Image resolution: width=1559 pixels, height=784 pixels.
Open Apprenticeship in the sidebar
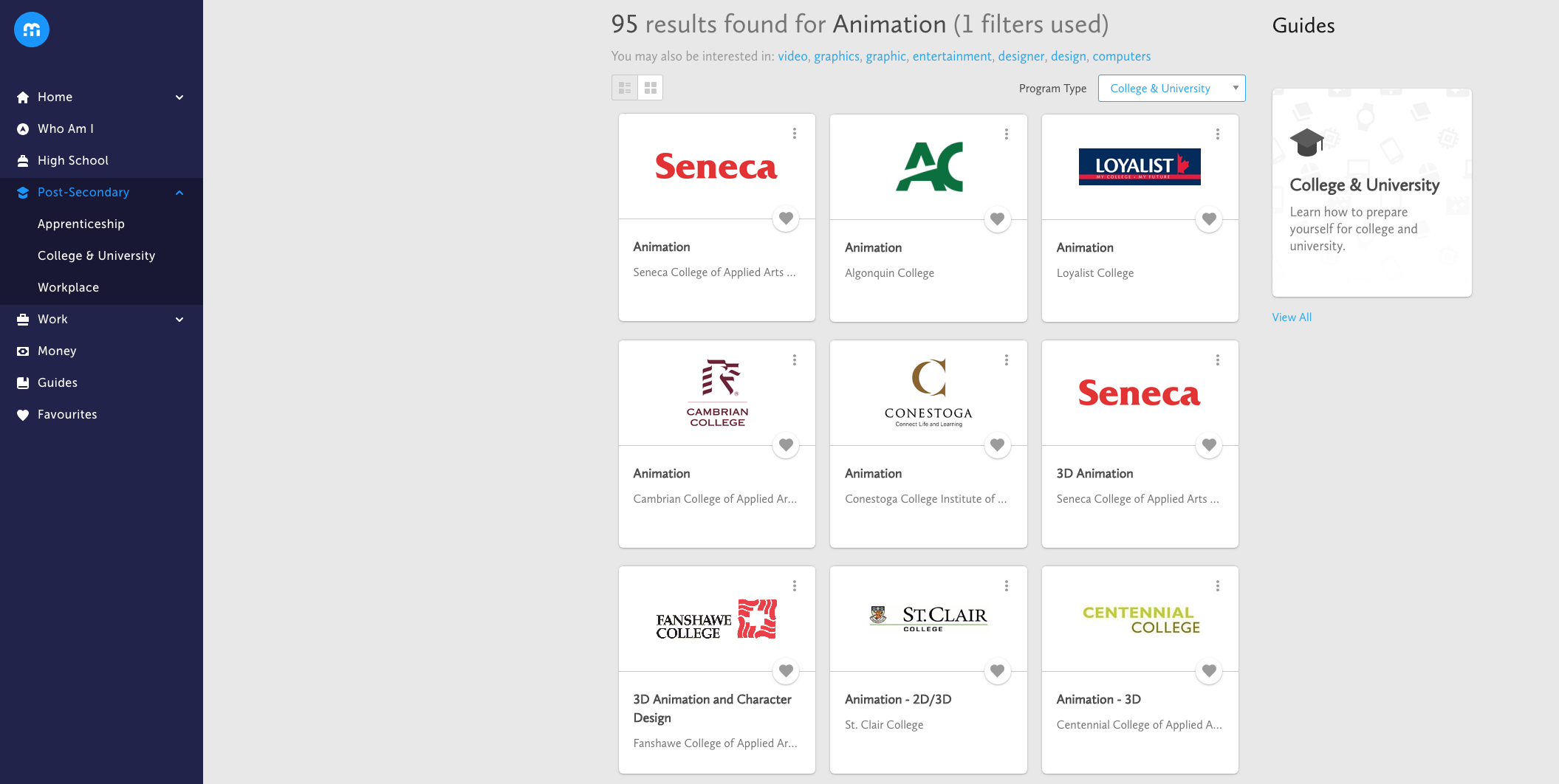[81, 224]
